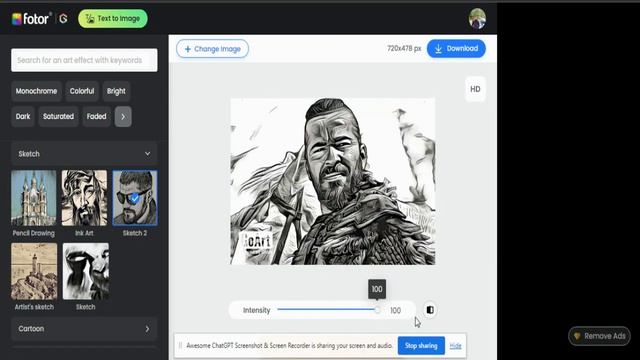Screen dimensions: 640x360
Task: Click the Fotor logo
Action: pyautogui.click(x=31, y=18)
